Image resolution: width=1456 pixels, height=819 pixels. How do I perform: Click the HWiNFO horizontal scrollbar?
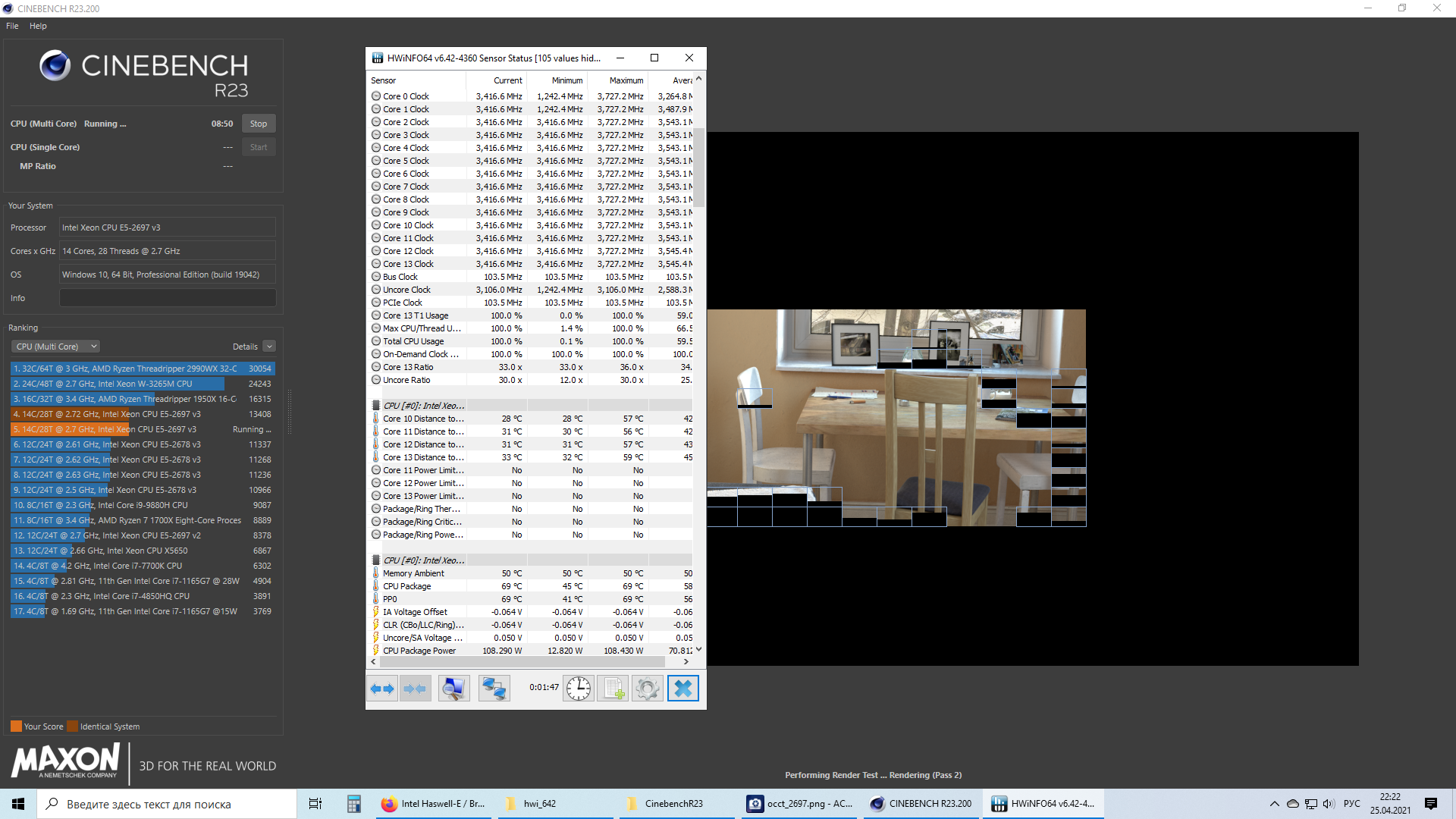click(523, 662)
